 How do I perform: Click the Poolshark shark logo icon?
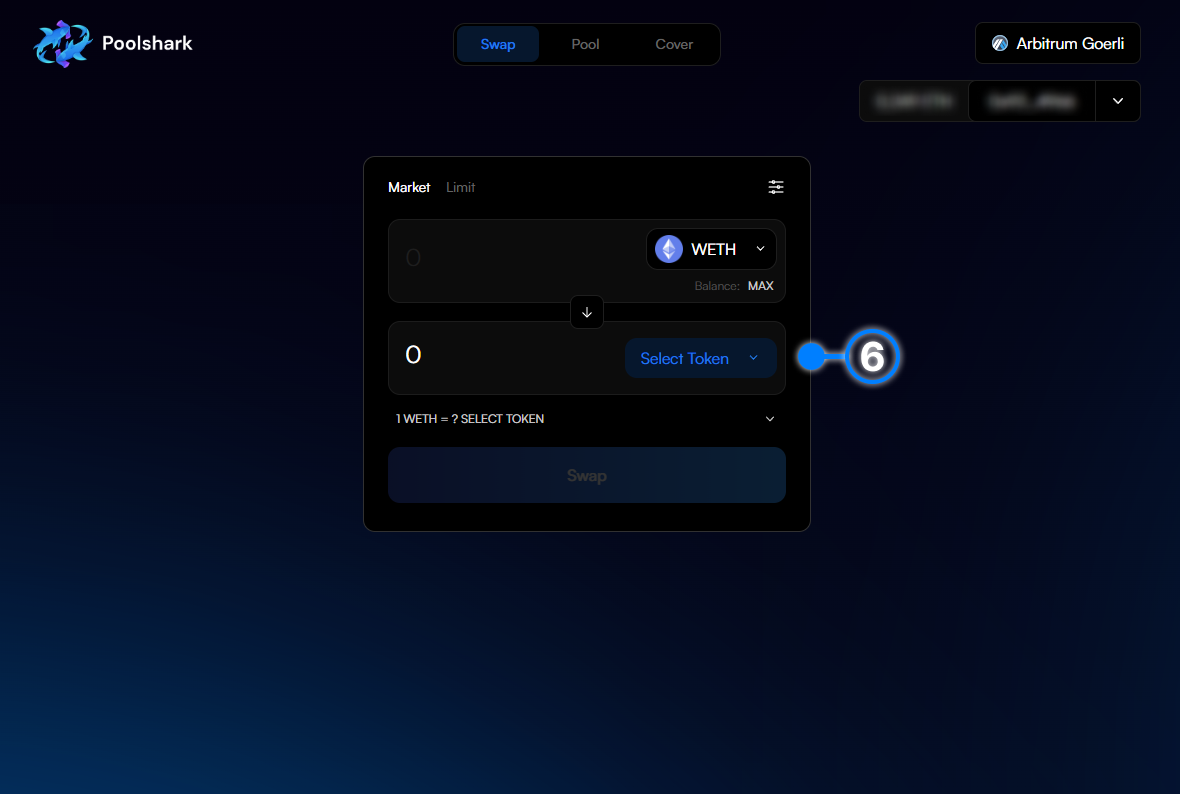[x=62, y=44]
